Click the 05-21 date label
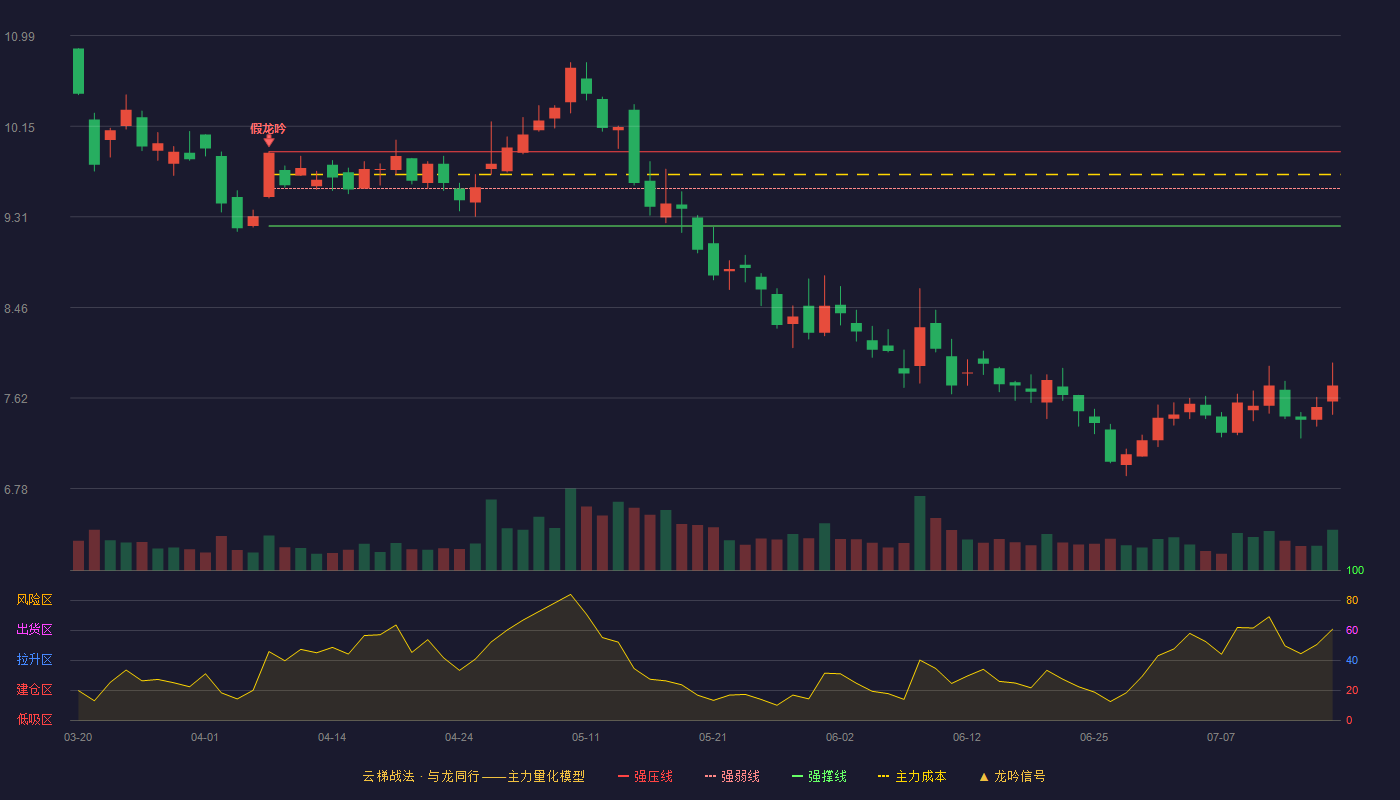 (x=713, y=737)
